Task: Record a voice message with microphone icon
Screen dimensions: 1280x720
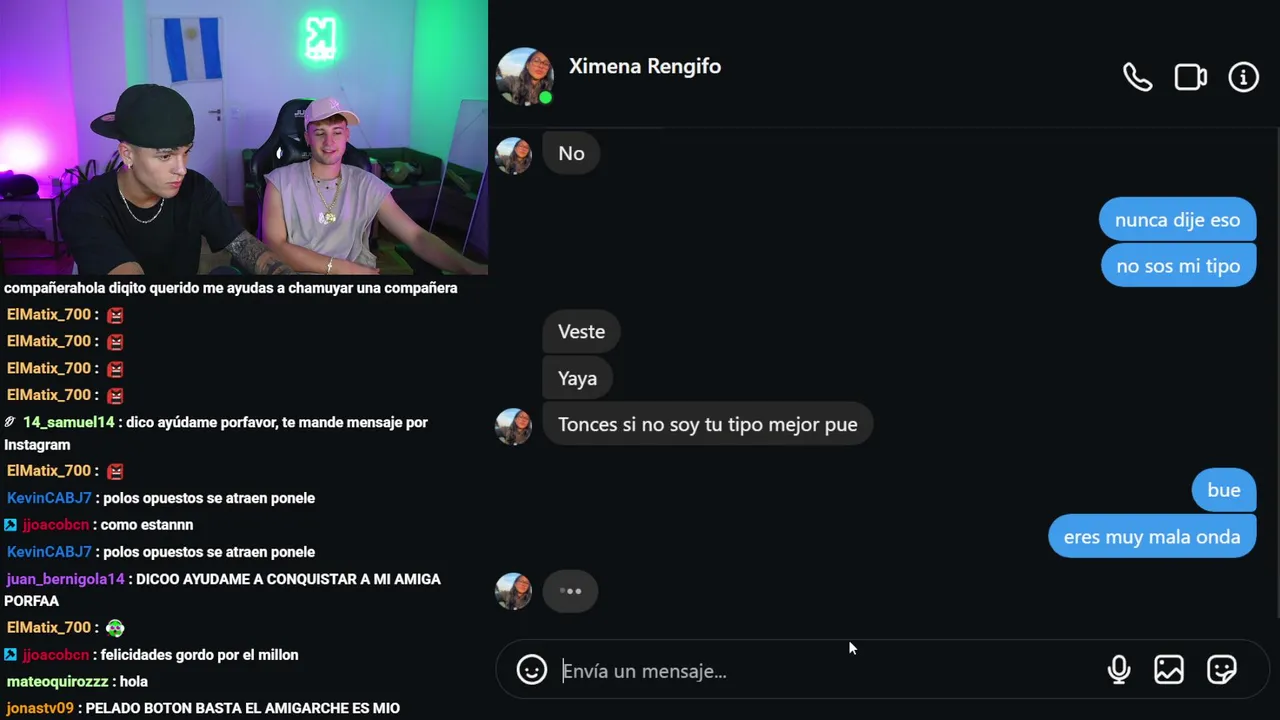Action: point(1119,670)
